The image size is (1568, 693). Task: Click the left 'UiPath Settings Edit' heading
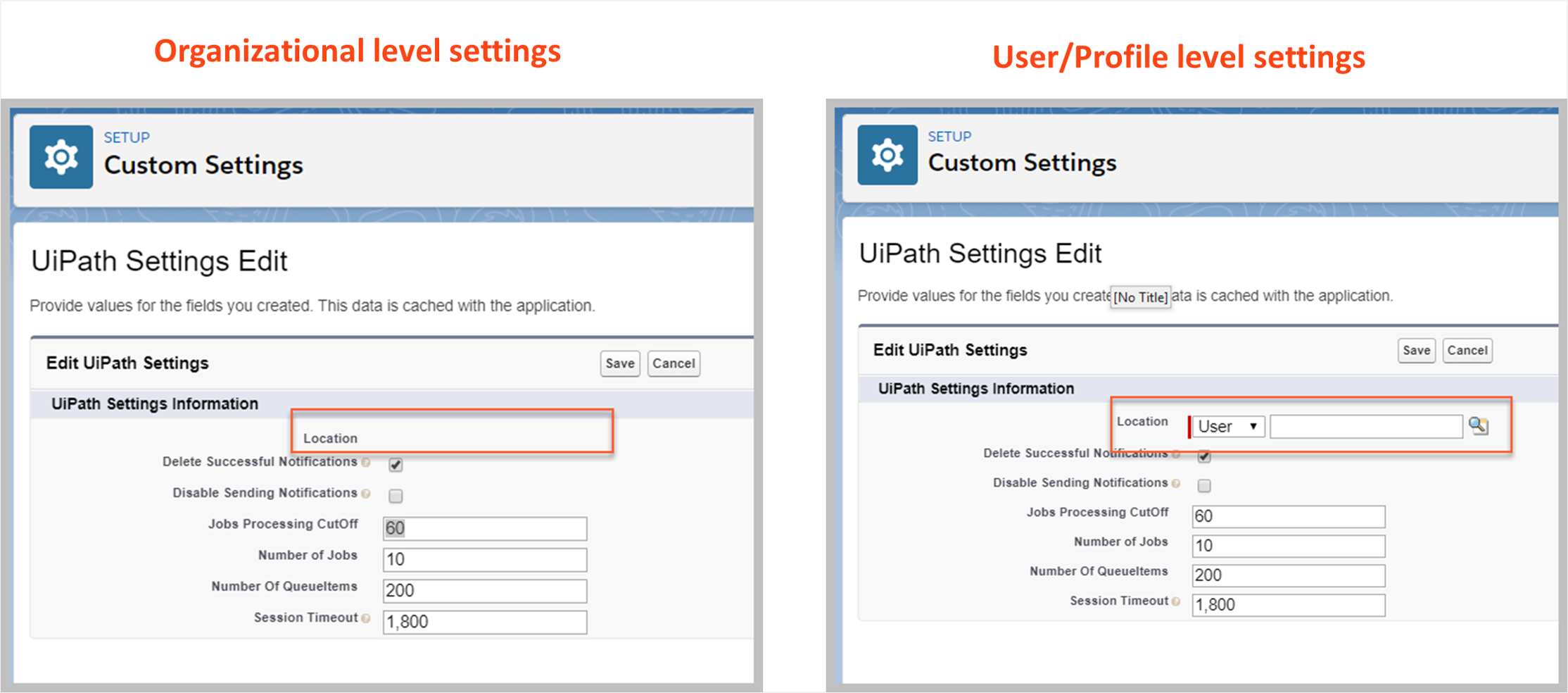[159, 261]
